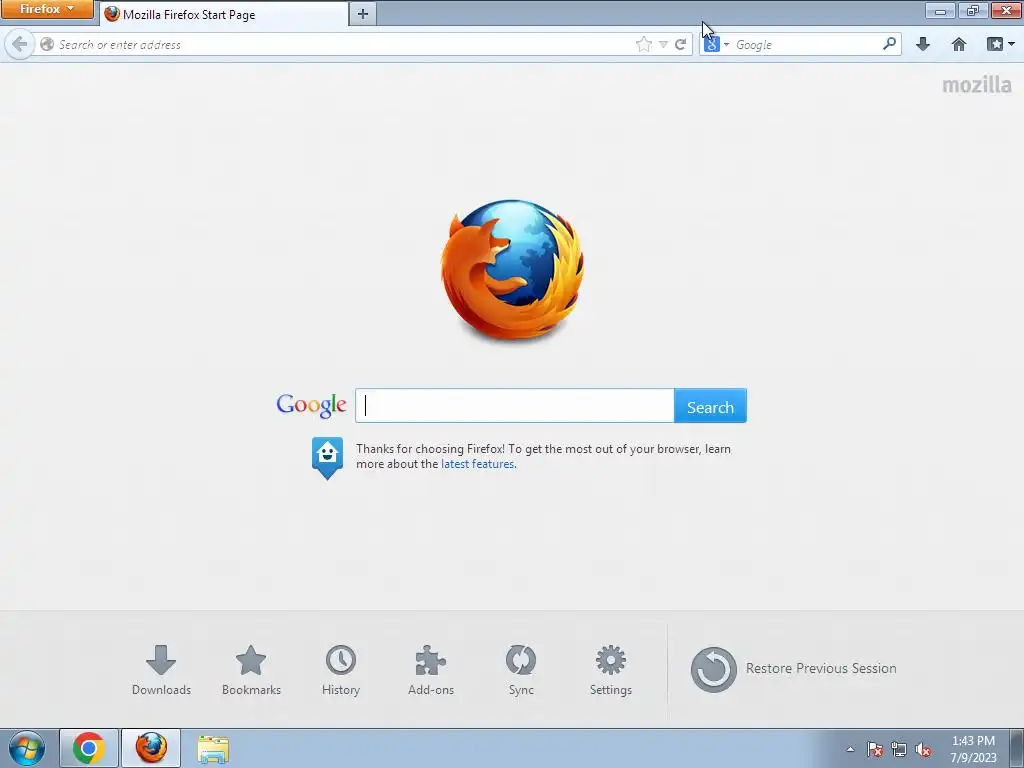
Task: Open the Bookmarks star launcher
Action: pyautogui.click(x=251, y=671)
